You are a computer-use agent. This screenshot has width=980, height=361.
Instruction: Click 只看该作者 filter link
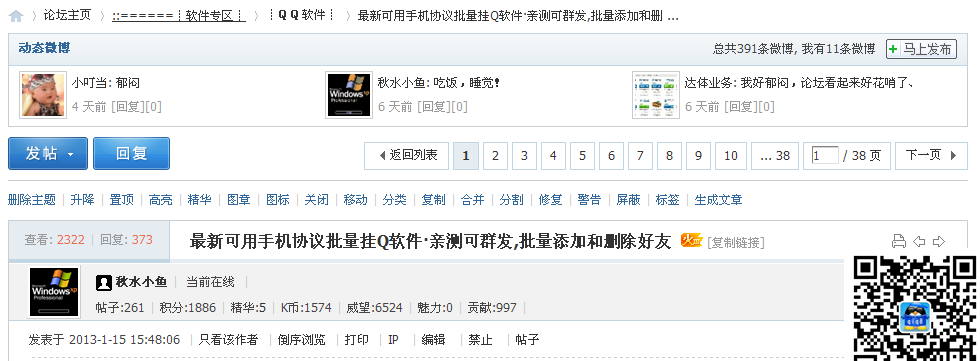pos(228,340)
